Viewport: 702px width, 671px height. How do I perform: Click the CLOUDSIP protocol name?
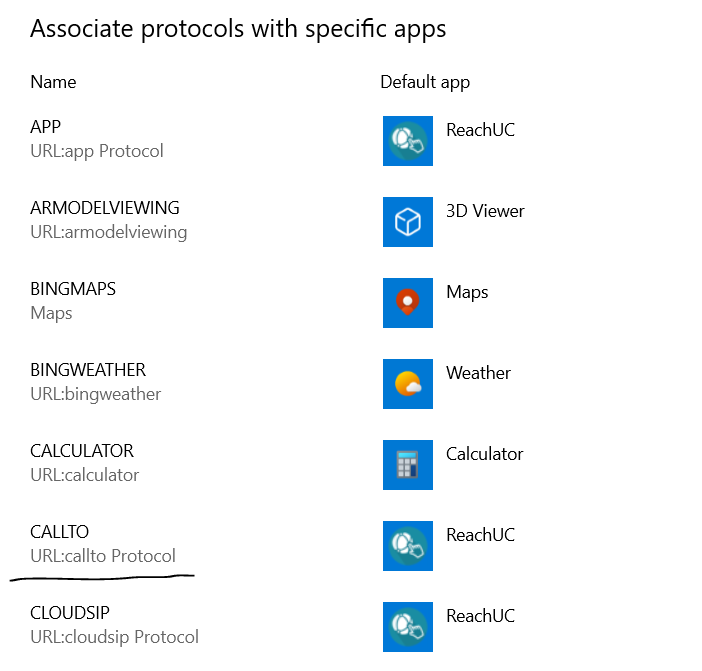pos(70,613)
